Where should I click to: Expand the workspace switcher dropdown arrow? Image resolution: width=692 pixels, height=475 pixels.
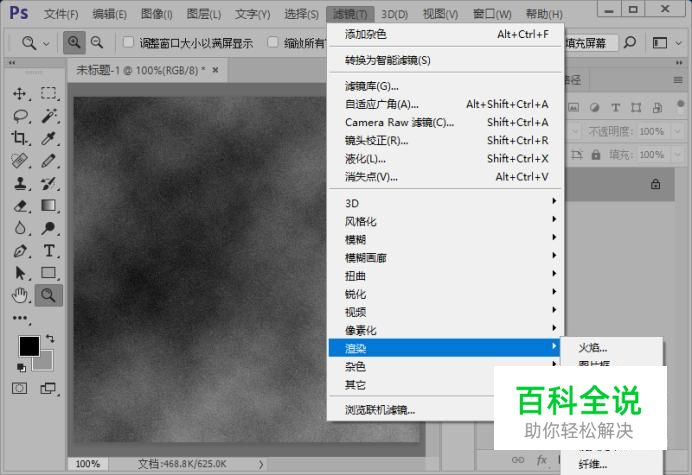click(x=679, y=43)
